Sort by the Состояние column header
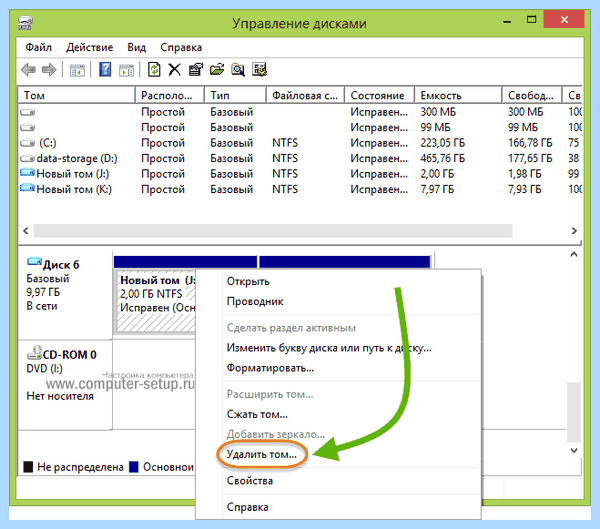 coord(380,95)
